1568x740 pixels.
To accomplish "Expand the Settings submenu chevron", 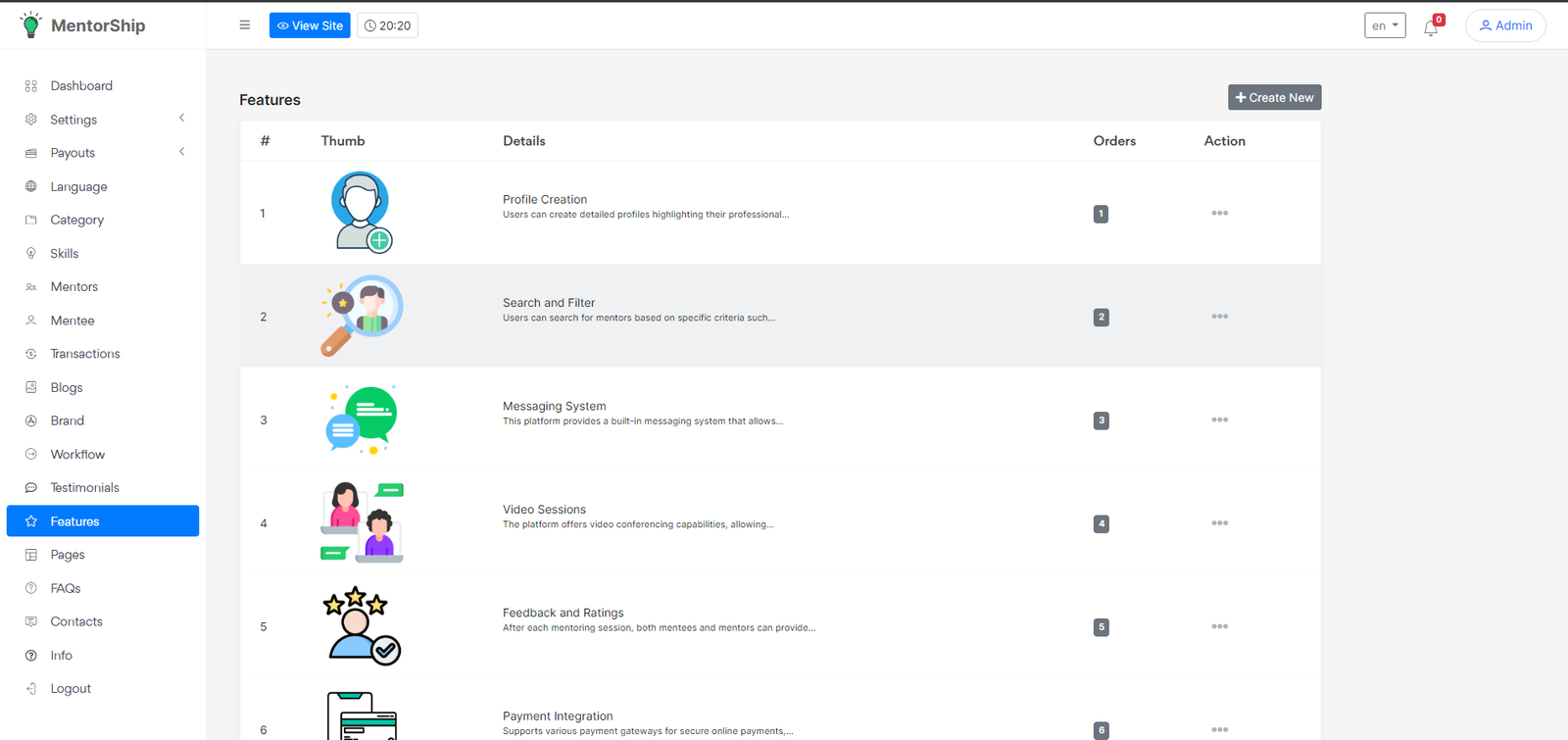I will (x=181, y=119).
